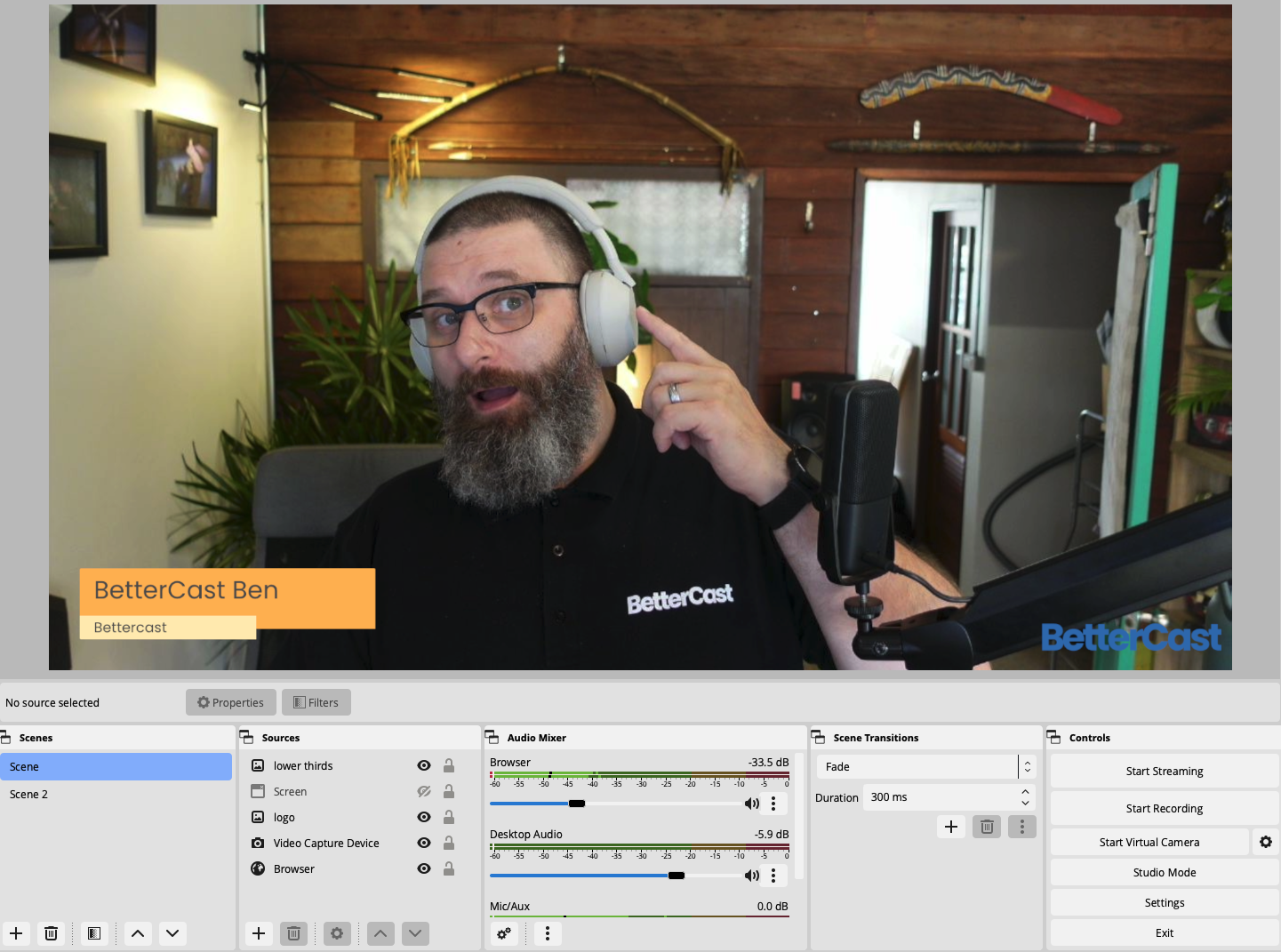Open scene filters icon in Scenes toolbar
The height and width of the screenshot is (952, 1281).
click(94, 933)
